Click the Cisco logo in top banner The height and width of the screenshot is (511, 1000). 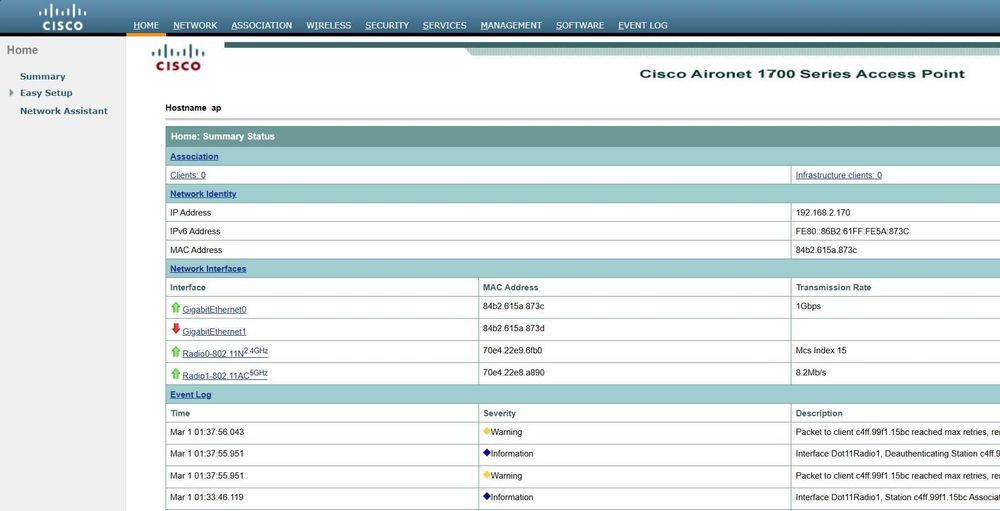pos(62,17)
